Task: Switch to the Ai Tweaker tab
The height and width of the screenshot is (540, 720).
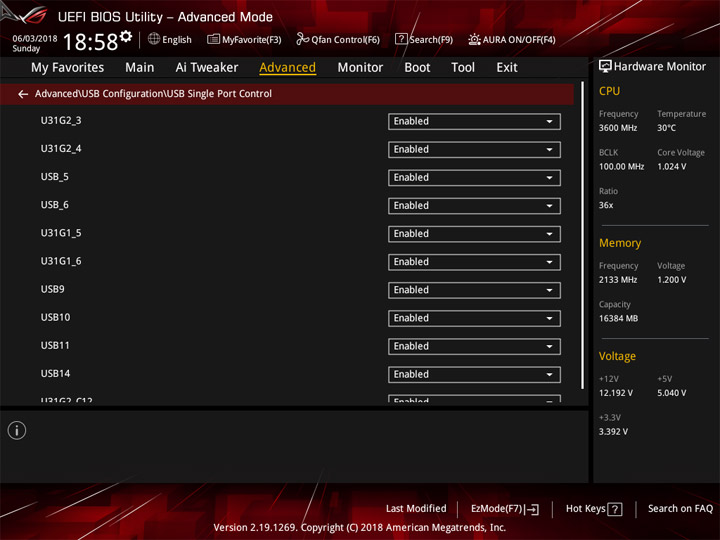Action: [207, 68]
